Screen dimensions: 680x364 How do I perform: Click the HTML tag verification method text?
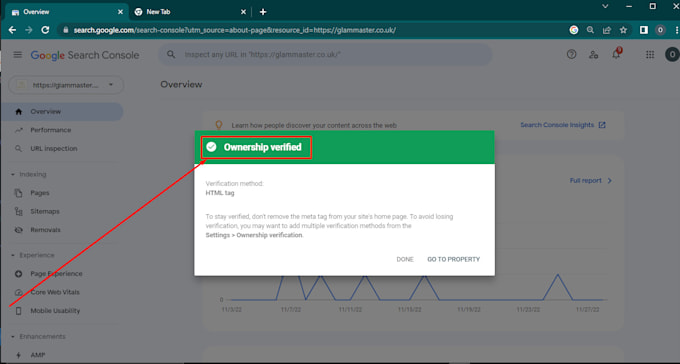point(220,193)
